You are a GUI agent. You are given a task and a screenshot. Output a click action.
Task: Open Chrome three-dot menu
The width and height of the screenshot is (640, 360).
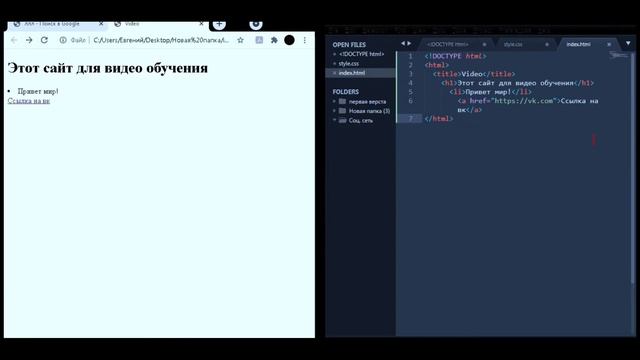coord(304,40)
